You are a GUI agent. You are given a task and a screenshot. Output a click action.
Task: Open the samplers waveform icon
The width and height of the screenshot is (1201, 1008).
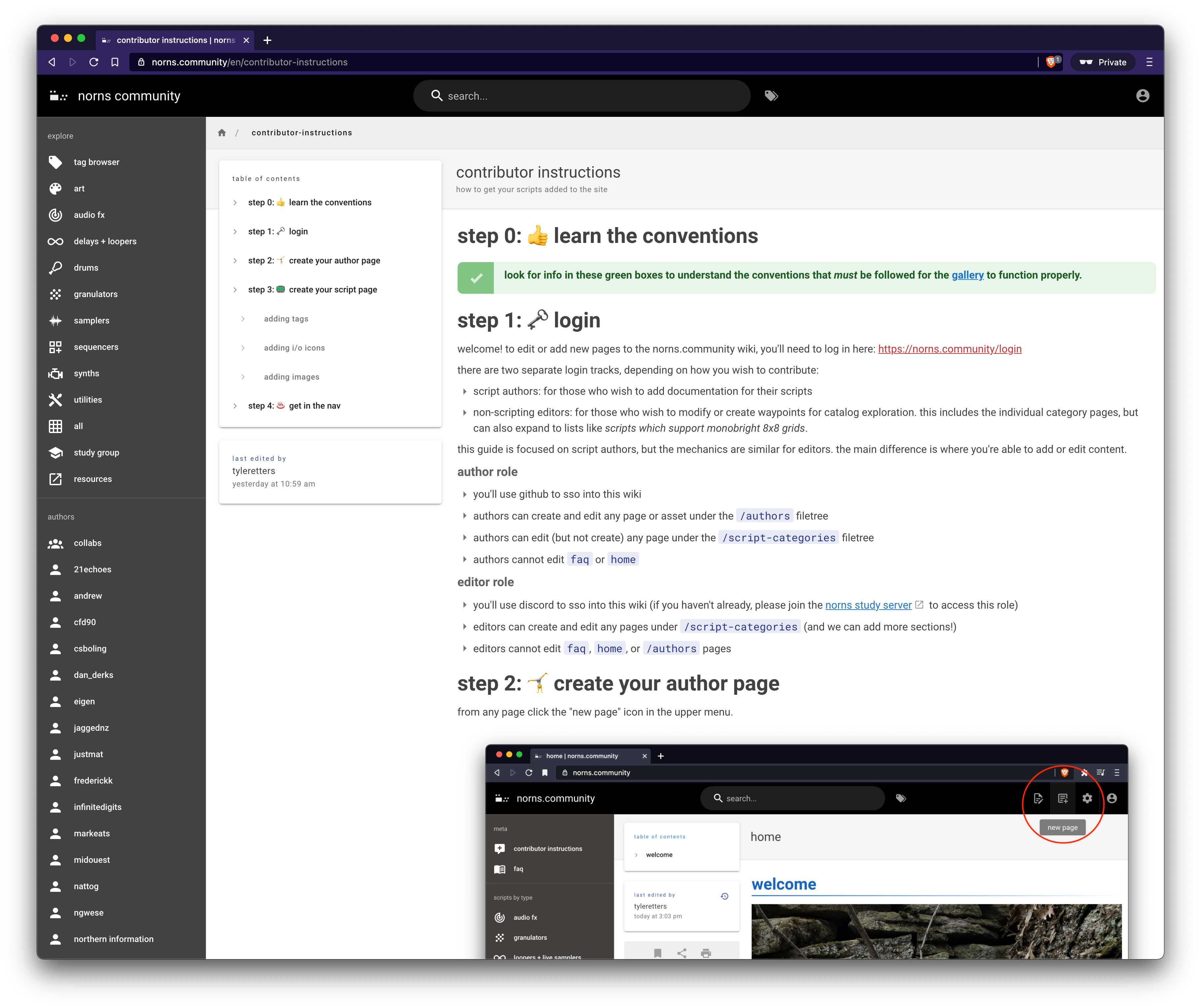(55, 321)
